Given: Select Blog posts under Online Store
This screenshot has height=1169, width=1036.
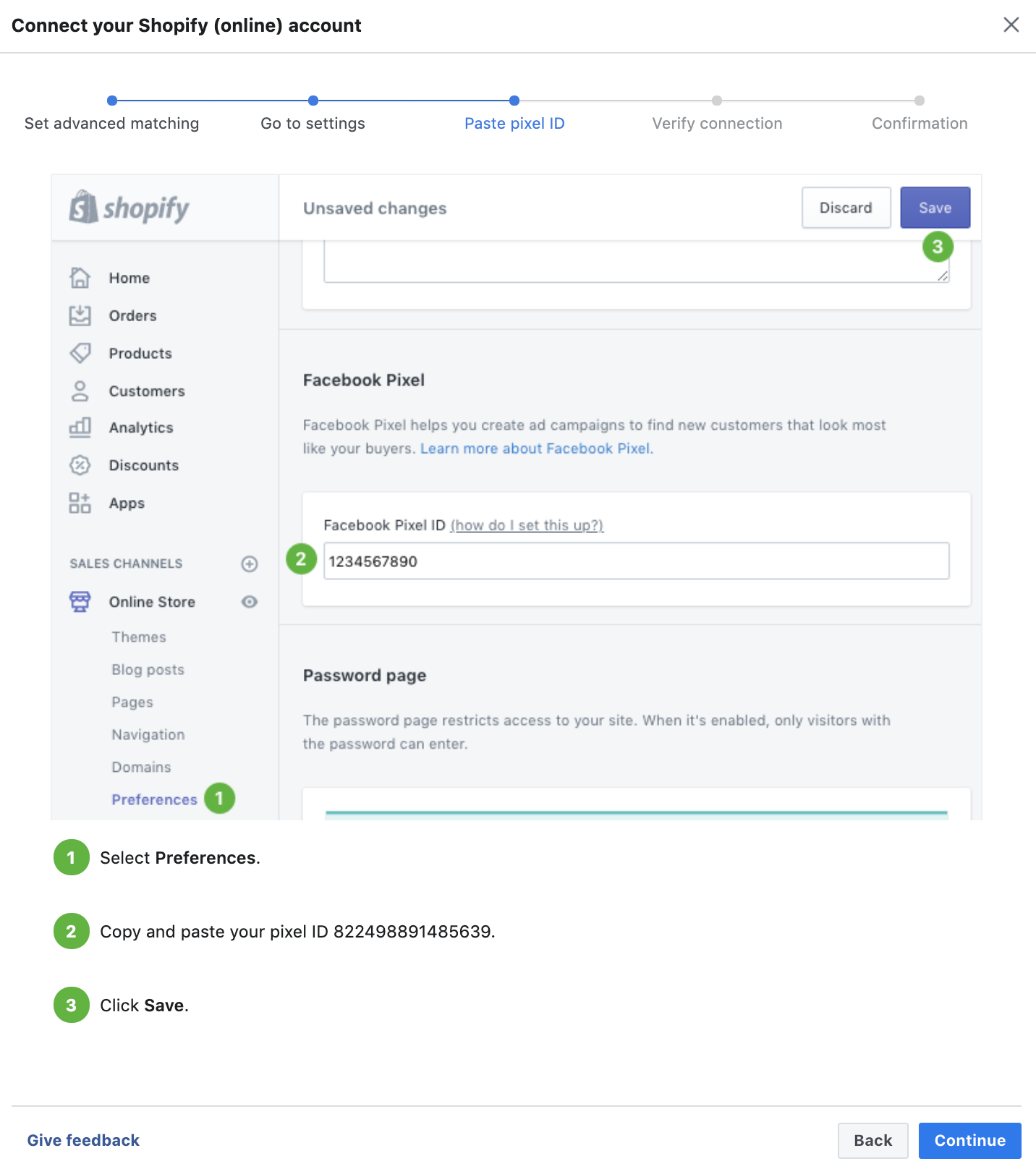Looking at the screenshot, I should click(148, 670).
